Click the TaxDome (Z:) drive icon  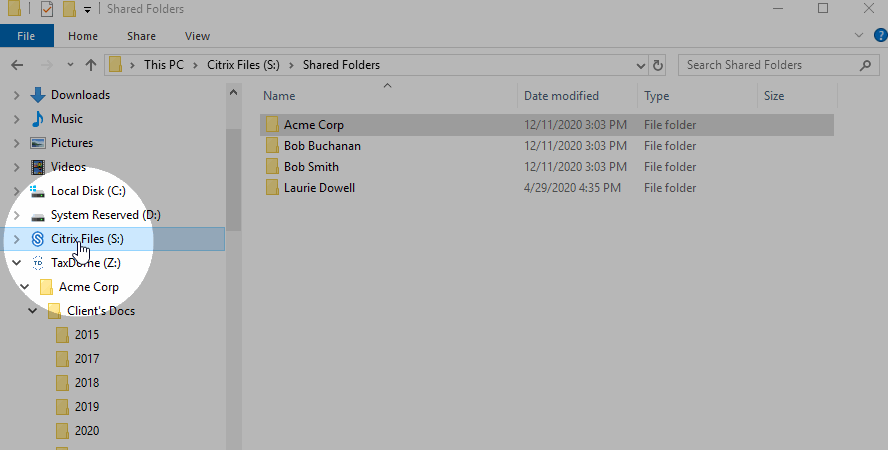coord(38,263)
